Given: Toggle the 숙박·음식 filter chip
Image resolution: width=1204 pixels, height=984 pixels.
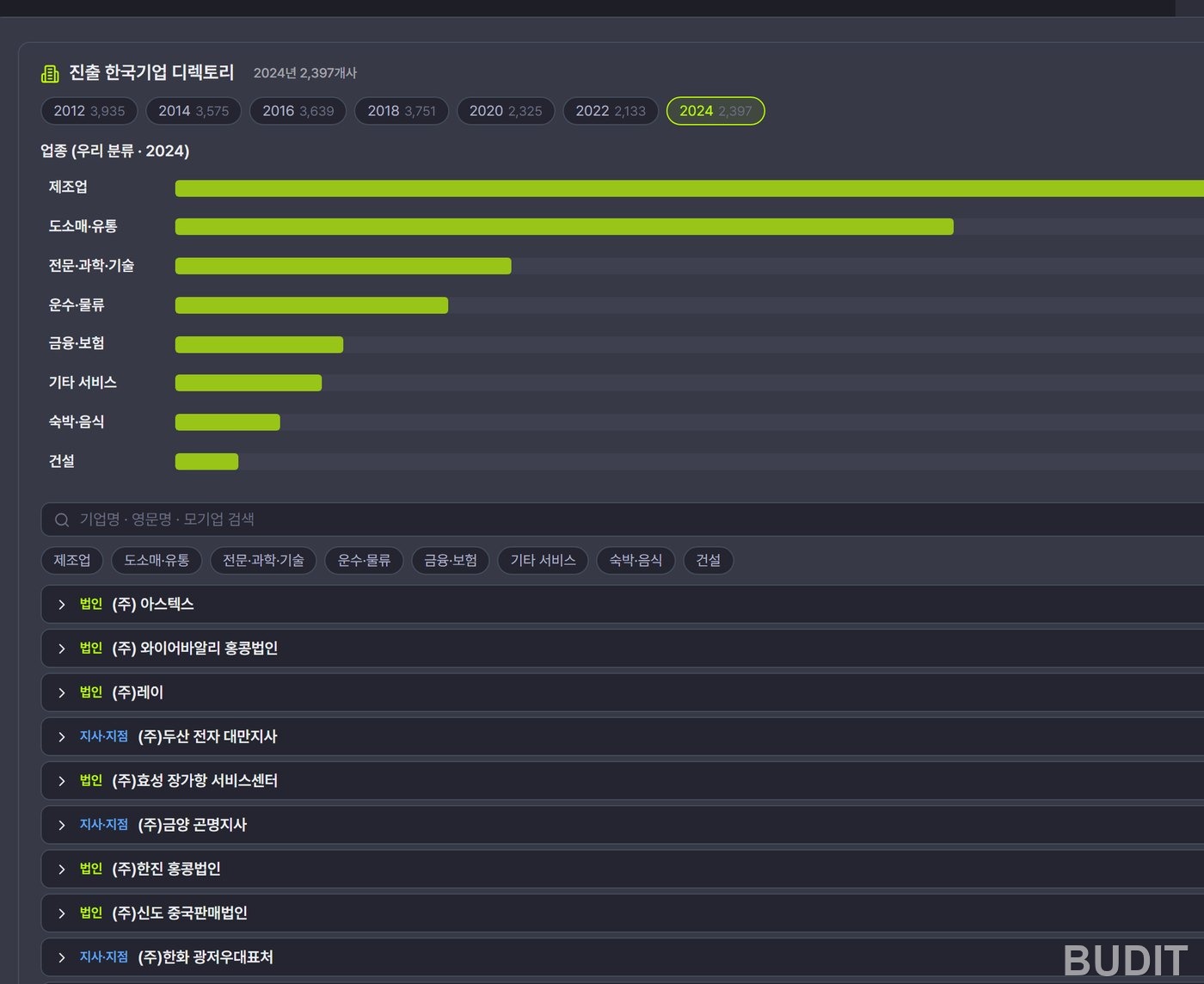Looking at the screenshot, I should 636,561.
